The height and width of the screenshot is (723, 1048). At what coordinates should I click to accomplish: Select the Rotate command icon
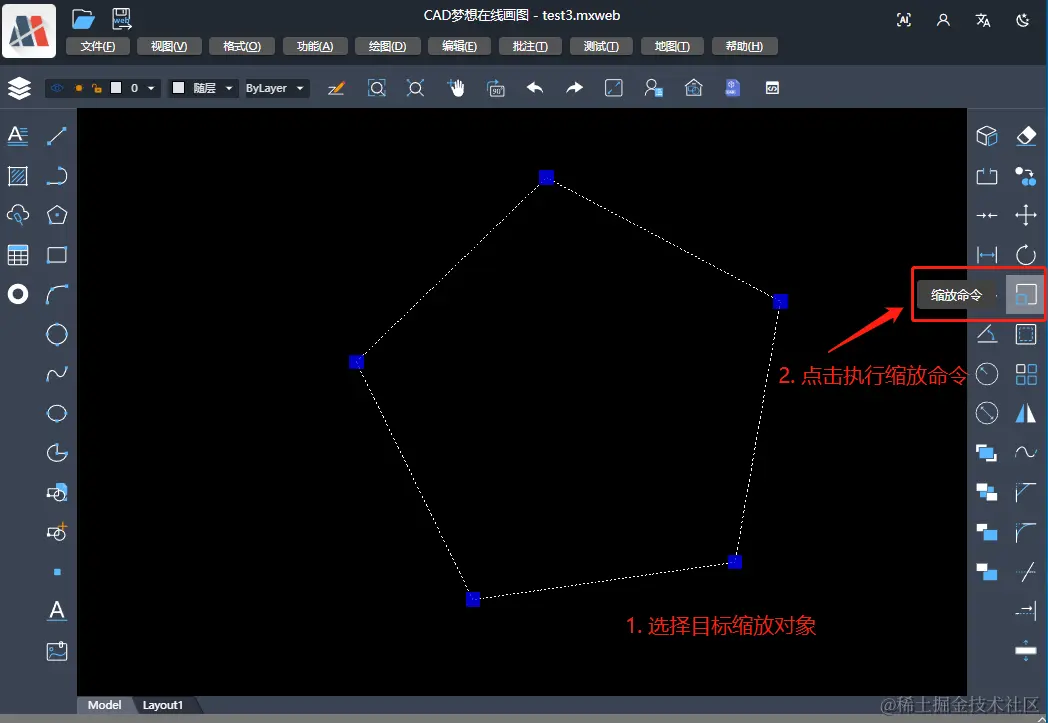click(1025, 255)
